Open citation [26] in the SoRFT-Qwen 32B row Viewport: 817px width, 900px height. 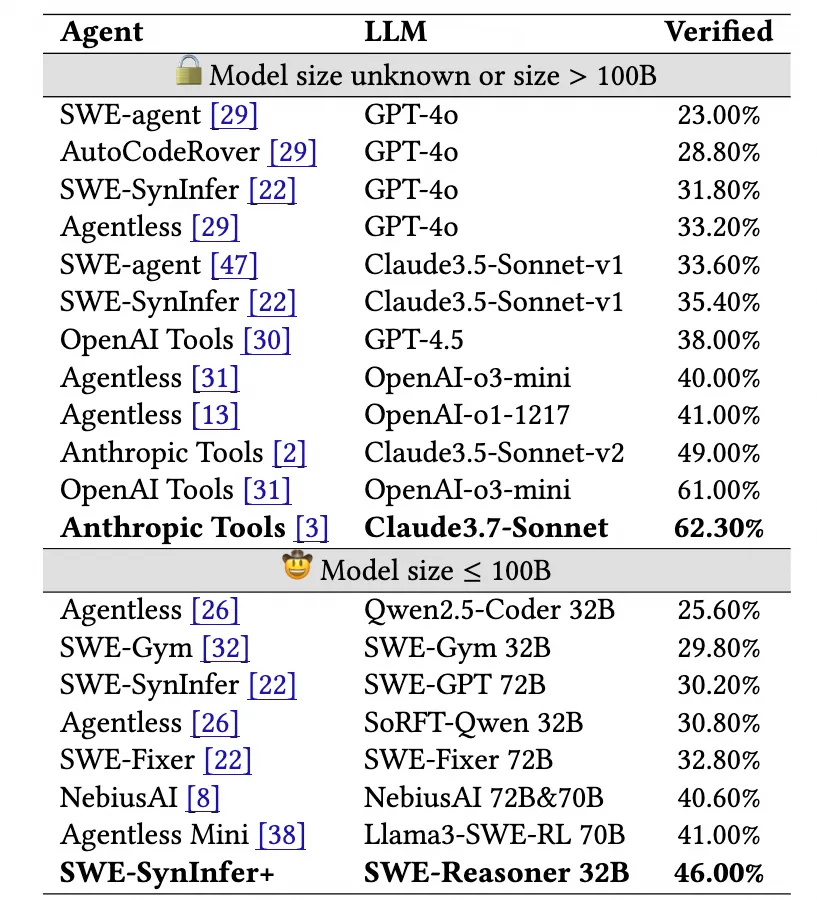point(215,723)
